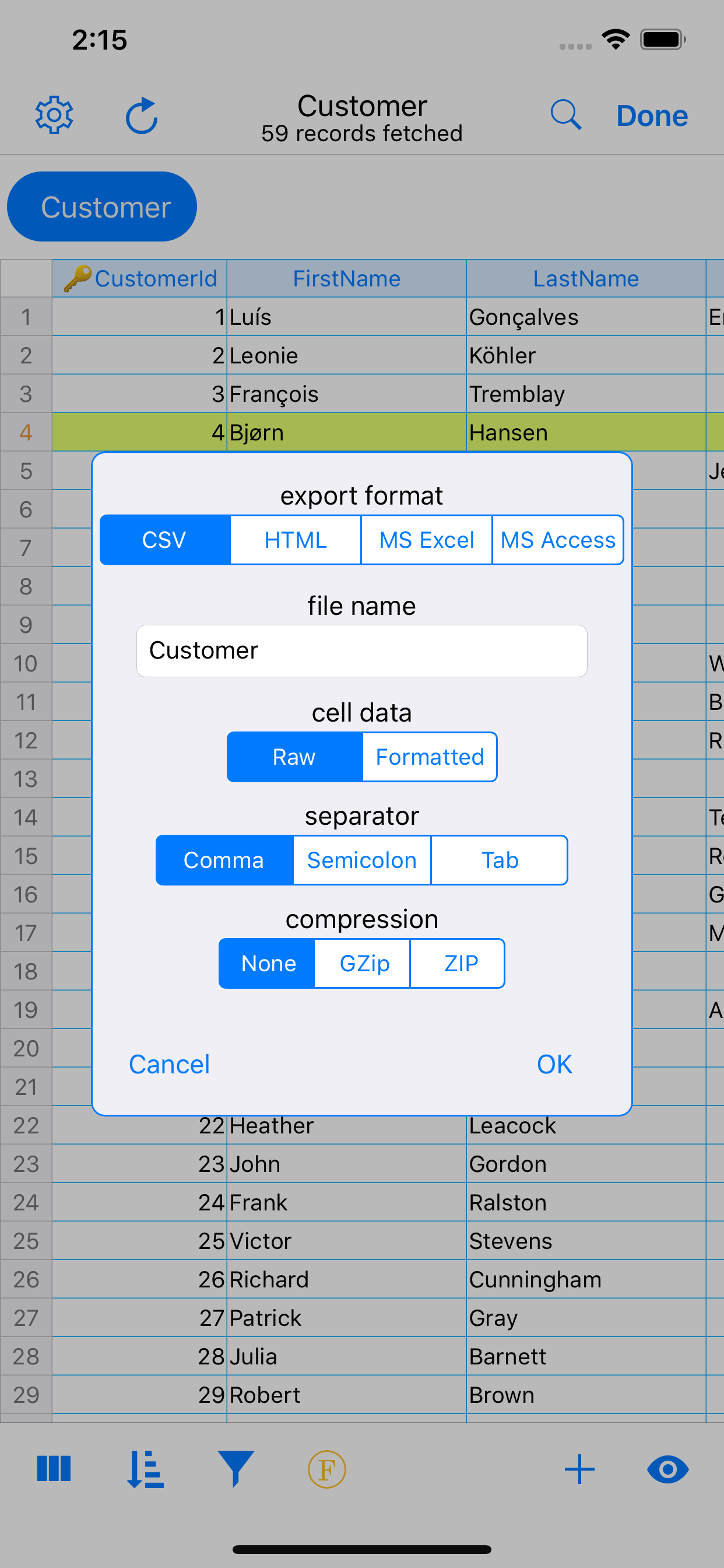Screen dimensions: 724x1568
Task: Select the Julia first name cell
Action: 347,1356
